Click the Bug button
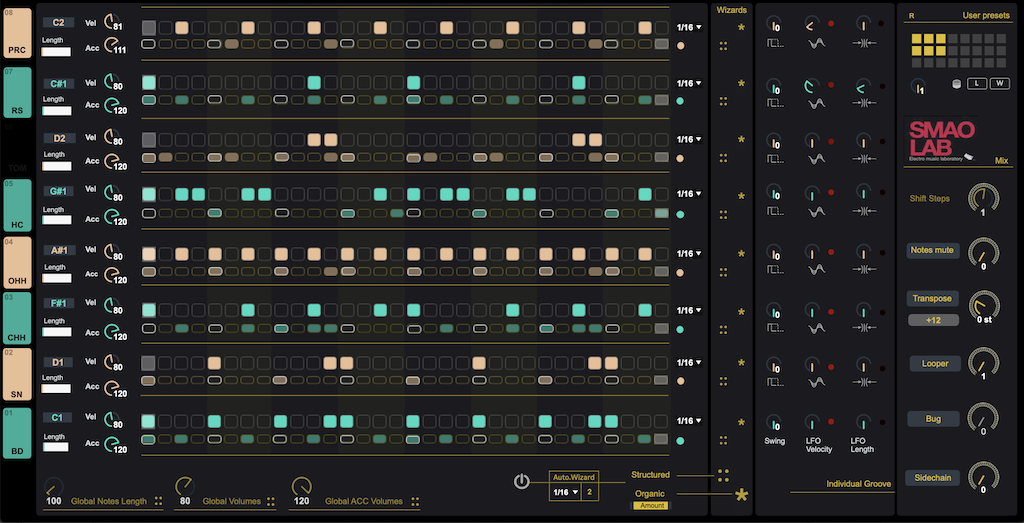Viewport: 1024px width, 523px height. (x=933, y=419)
